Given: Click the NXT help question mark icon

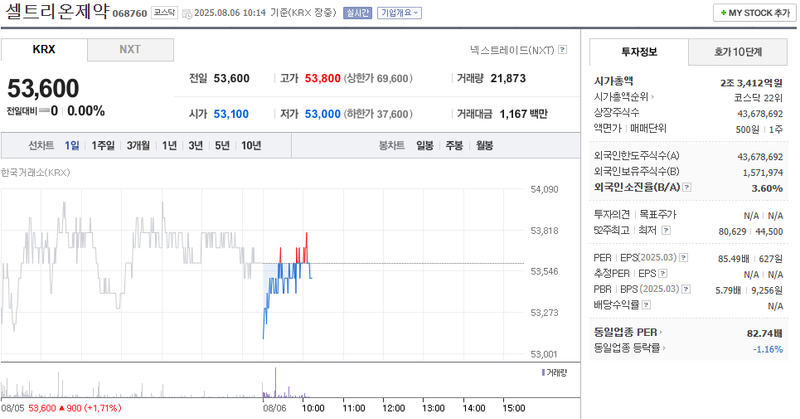Looking at the screenshot, I should [x=562, y=50].
